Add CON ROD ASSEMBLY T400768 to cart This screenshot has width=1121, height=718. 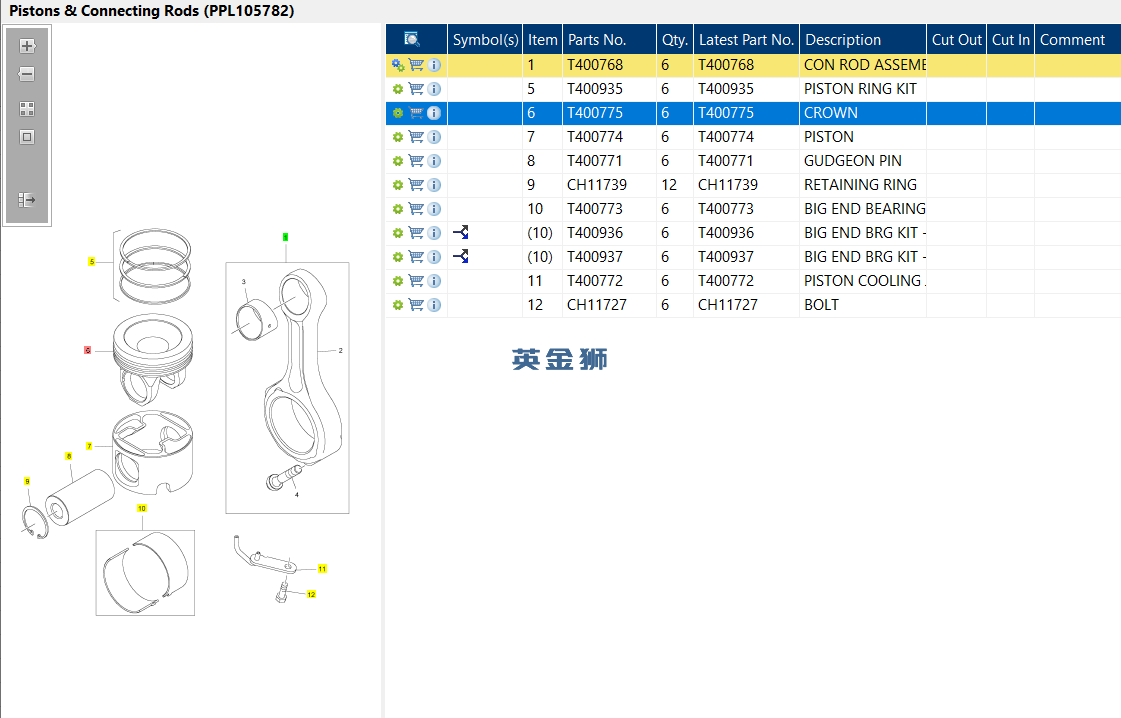[416, 65]
